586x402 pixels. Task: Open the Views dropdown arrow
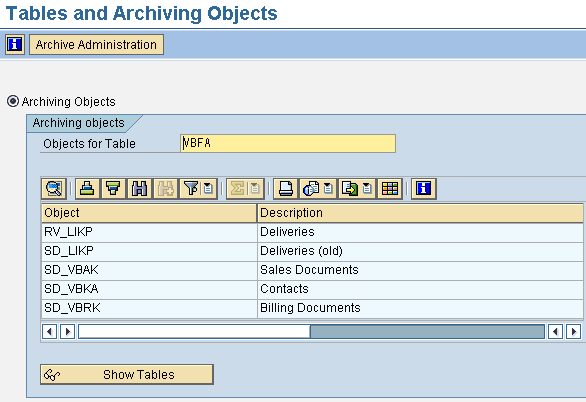tap(328, 188)
